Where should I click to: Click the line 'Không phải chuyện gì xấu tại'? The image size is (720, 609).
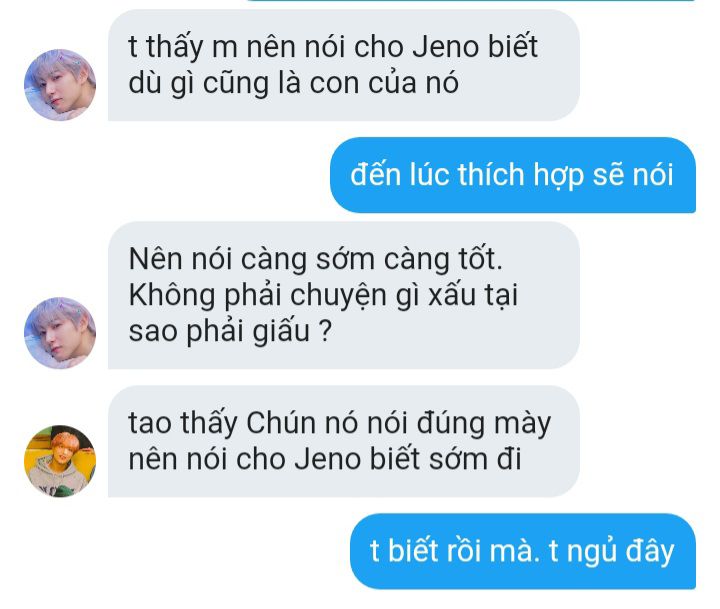point(323,295)
